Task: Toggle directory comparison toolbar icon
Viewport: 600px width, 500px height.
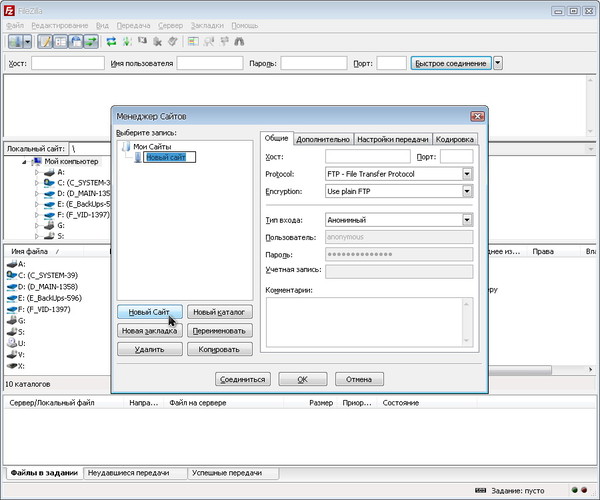Action: (x=209, y=41)
